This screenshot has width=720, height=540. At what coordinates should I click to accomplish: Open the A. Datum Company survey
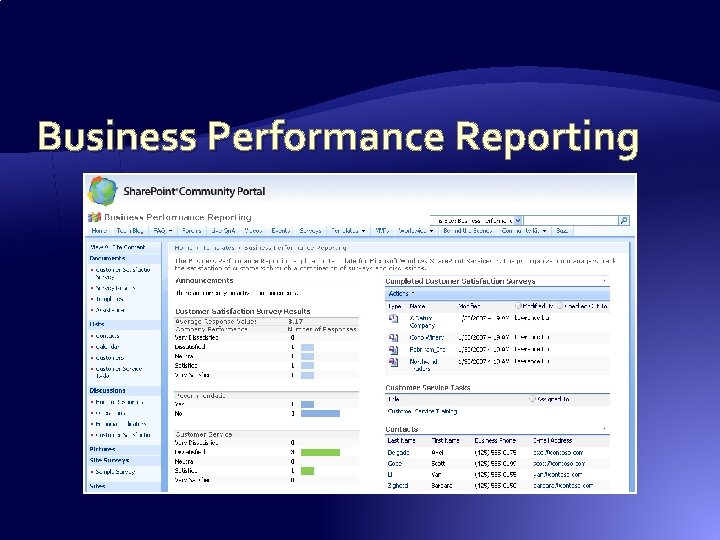(422, 321)
